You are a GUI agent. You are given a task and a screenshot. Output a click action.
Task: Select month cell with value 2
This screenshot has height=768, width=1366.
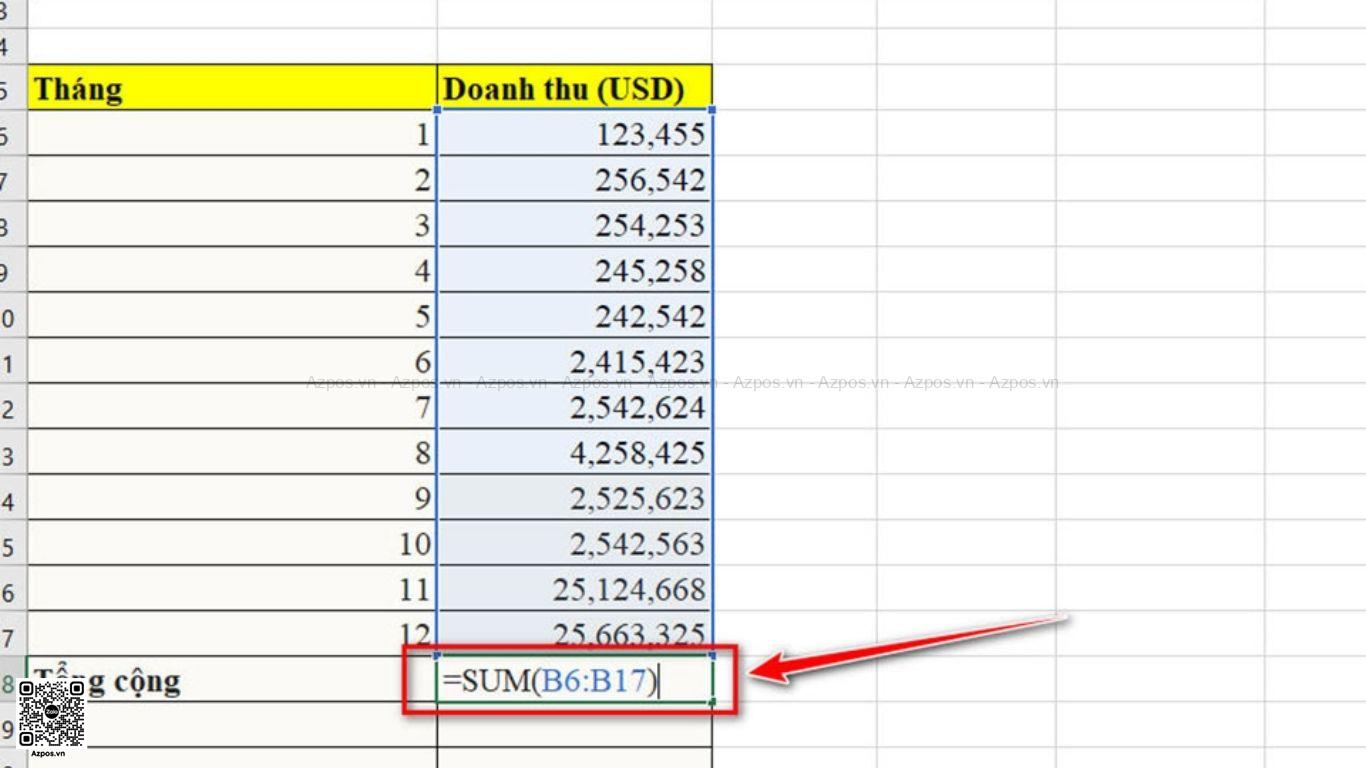pos(232,179)
